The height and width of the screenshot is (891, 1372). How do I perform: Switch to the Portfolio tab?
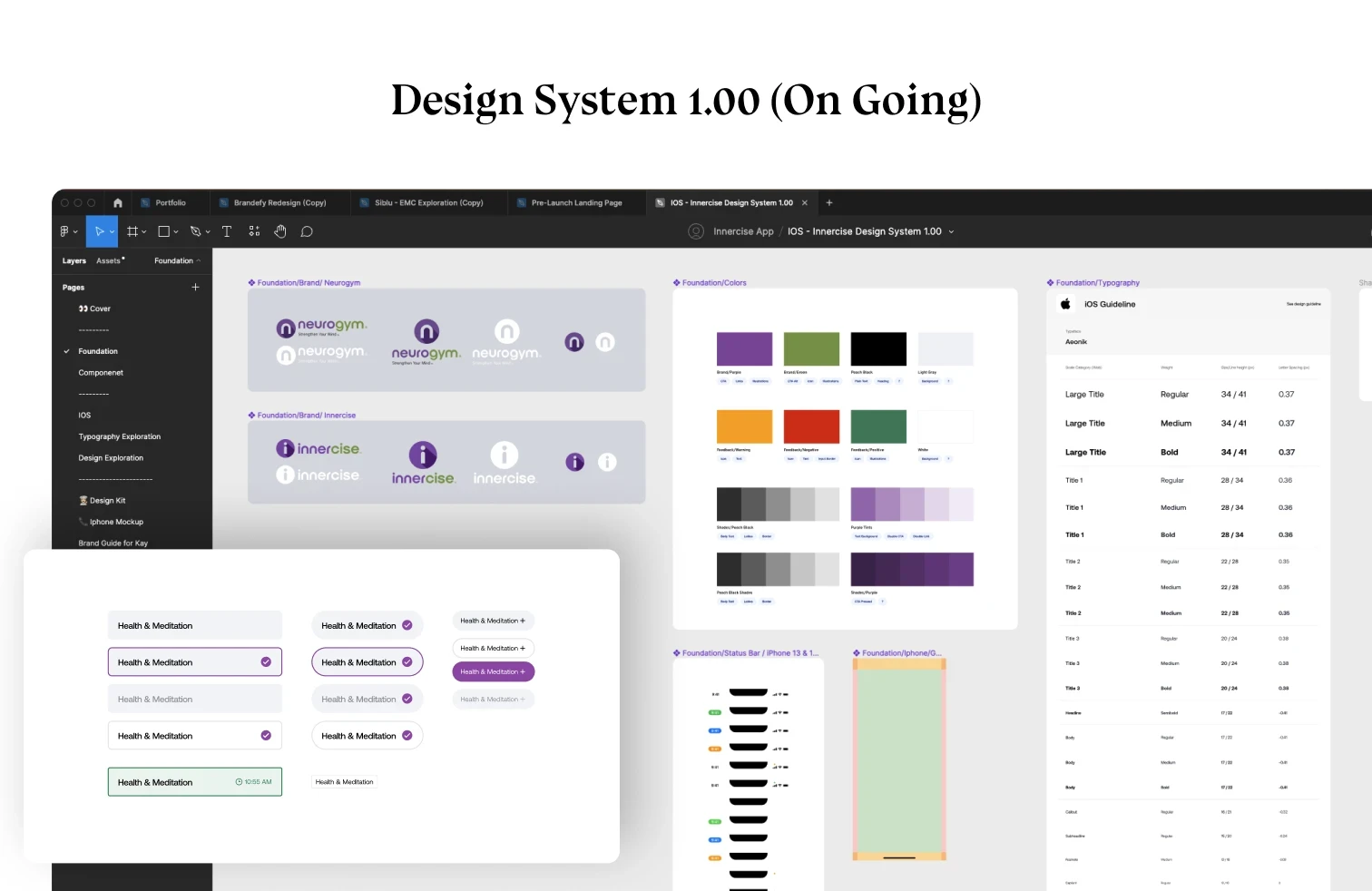point(171,203)
